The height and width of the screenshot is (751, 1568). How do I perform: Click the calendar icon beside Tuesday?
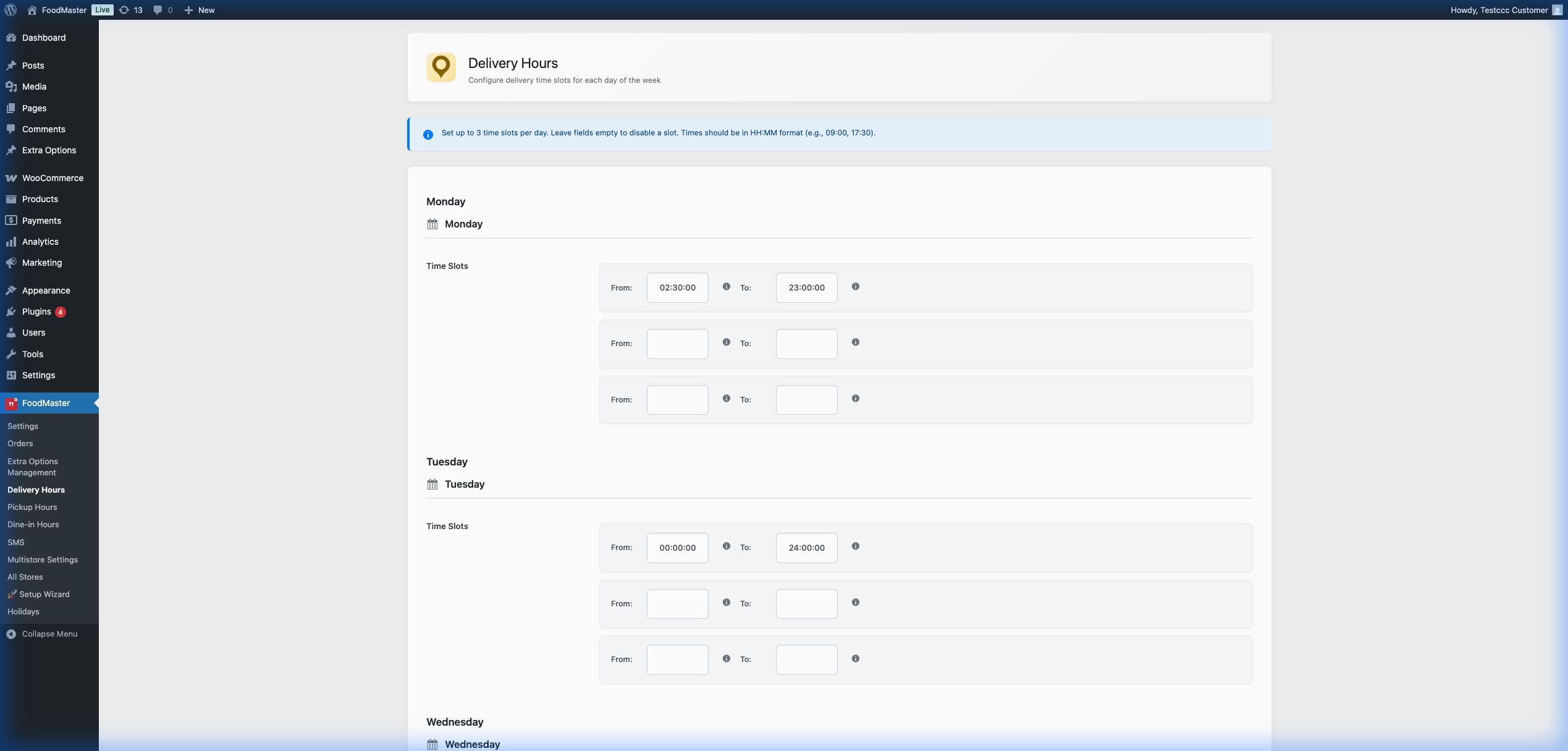tap(432, 484)
